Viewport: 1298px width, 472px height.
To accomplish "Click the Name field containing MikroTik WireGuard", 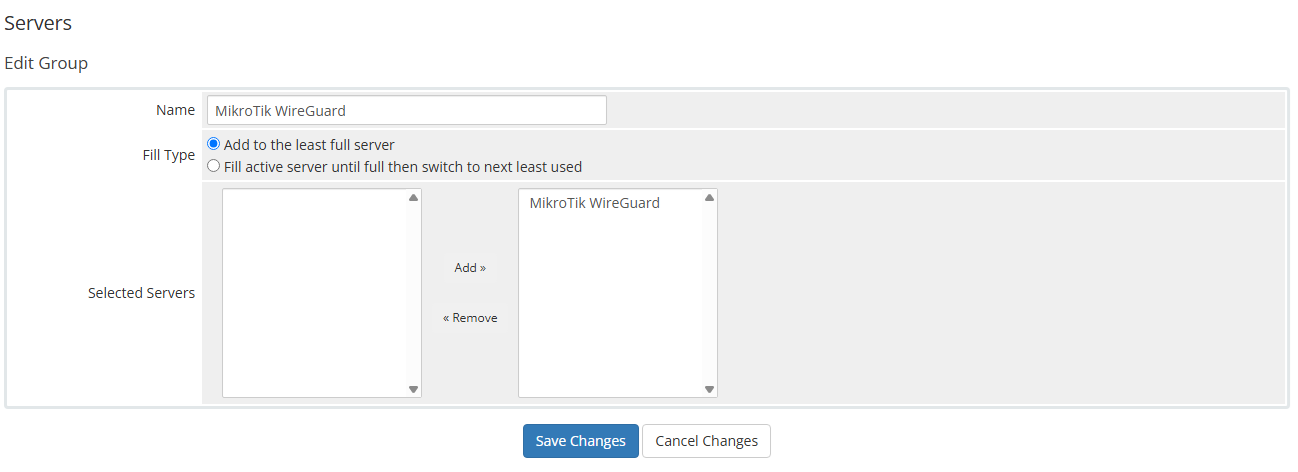I will click(406, 110).
